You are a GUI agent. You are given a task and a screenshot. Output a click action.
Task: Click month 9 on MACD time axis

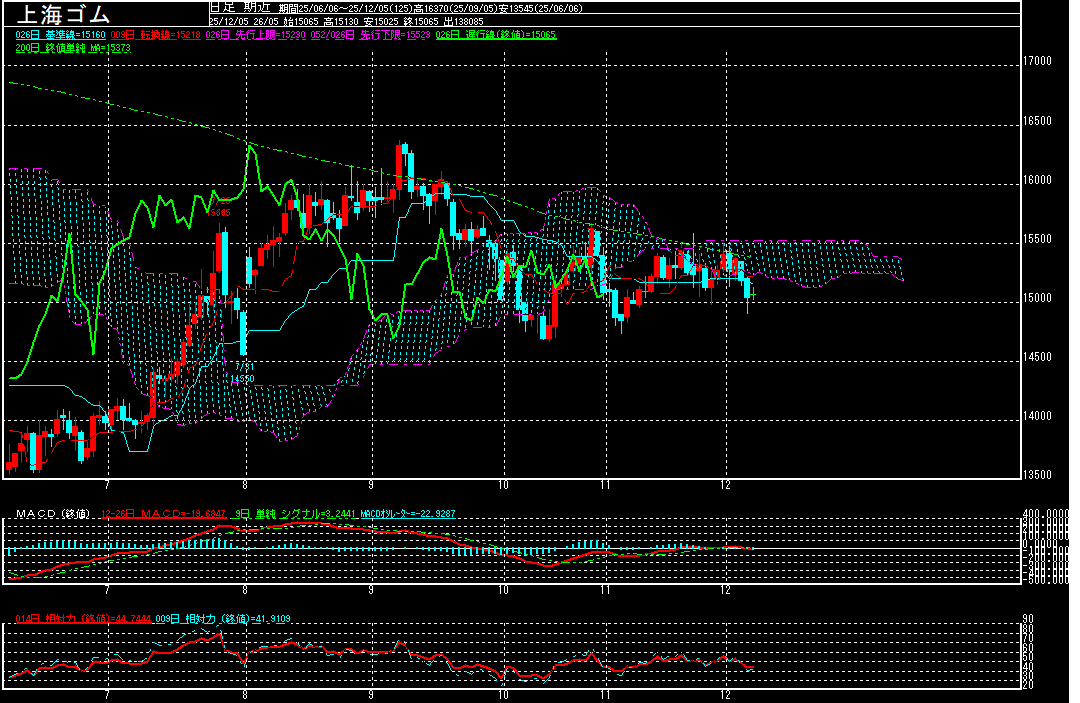371,588
